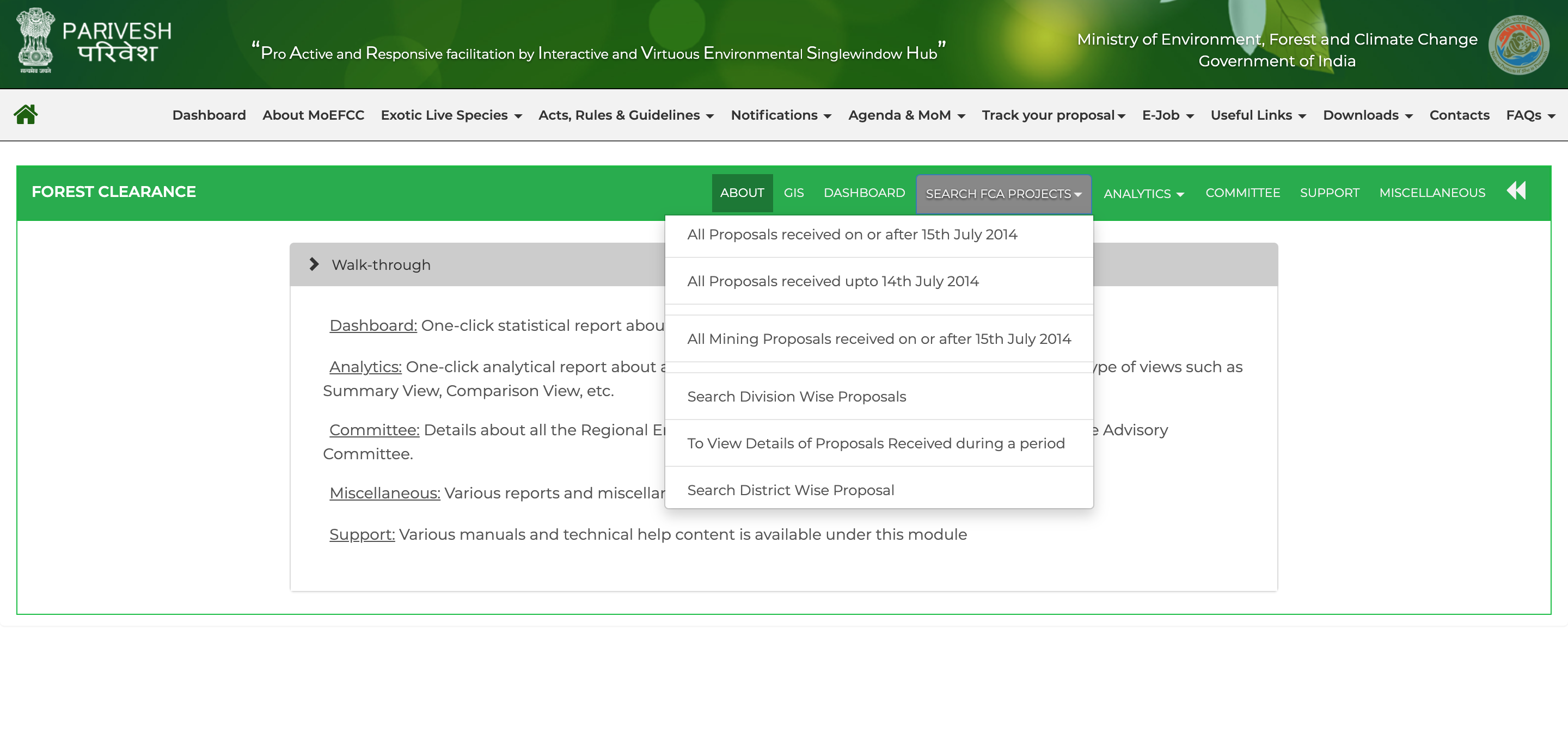This screenshot has width=1568, height=740.
Task: Expand the Walk-through chevron
Action: click(x=314, y=264)
